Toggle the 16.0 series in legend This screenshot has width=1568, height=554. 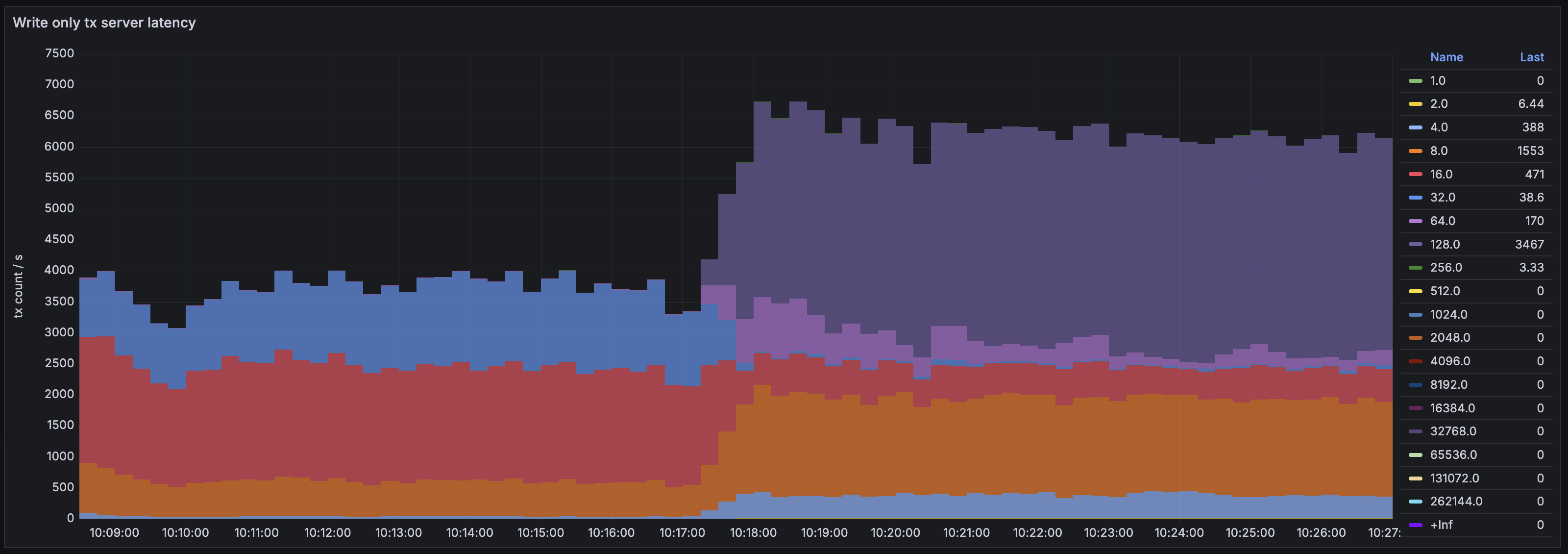pyautogui.click(x=1441, y=174)
